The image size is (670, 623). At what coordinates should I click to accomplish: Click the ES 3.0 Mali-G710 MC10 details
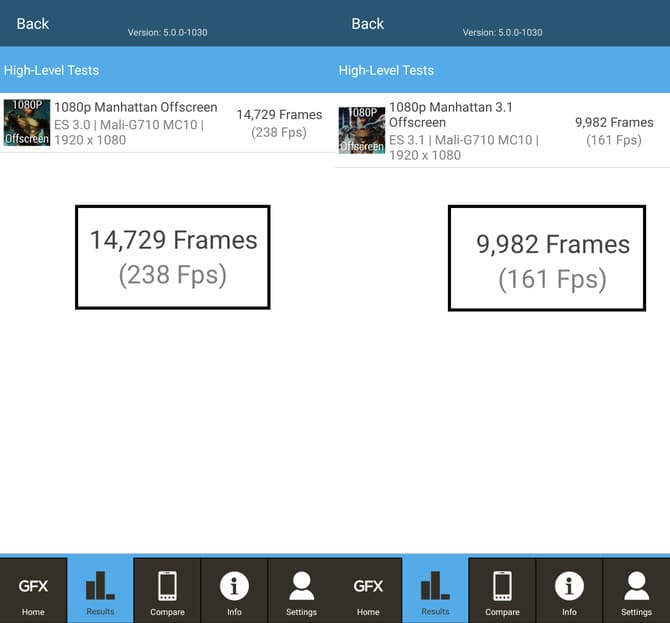click(129, 132)
